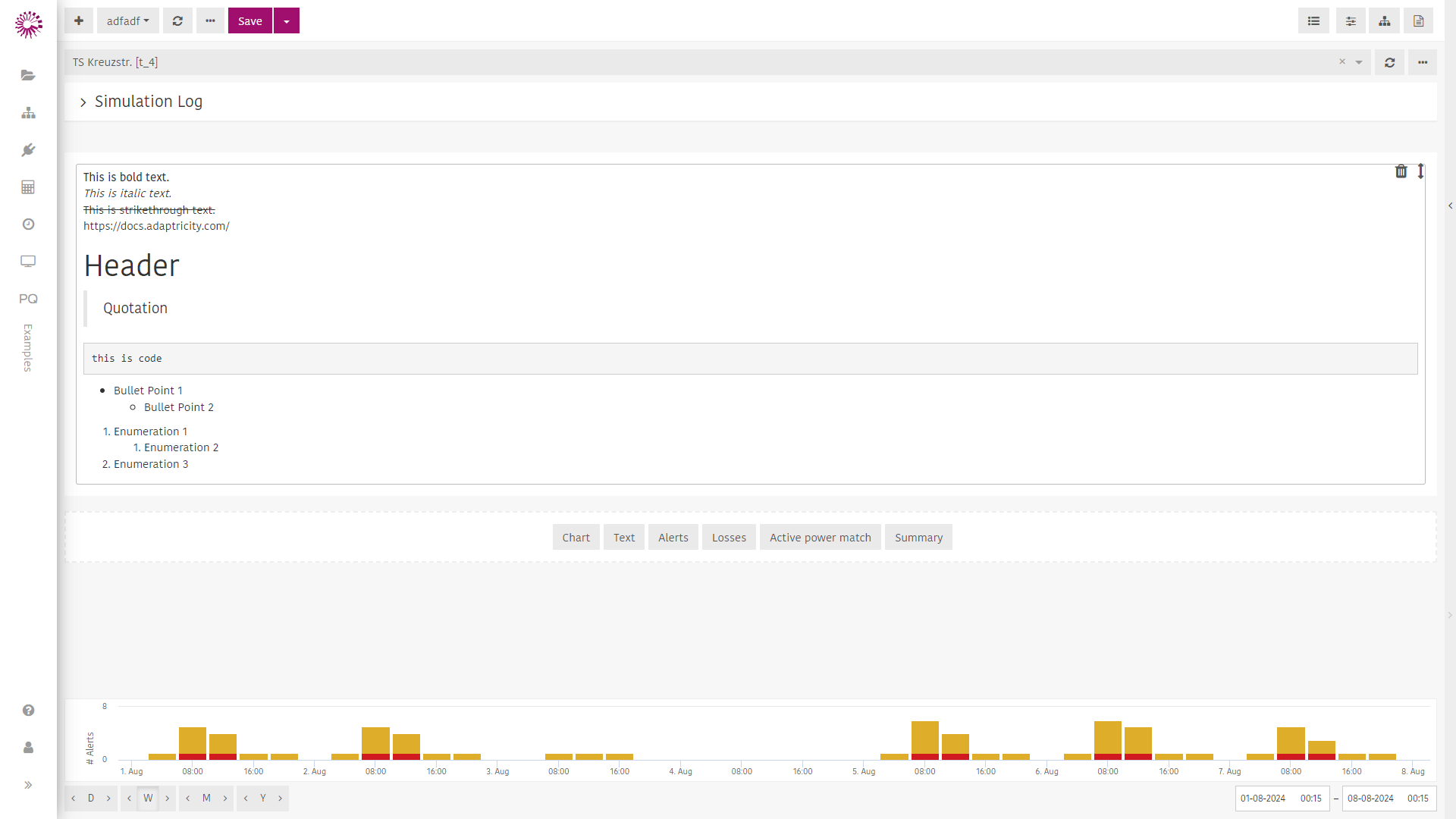
Task: Refresh the TS Kreuzstr. element row
Action: [x=1390, y=62]
